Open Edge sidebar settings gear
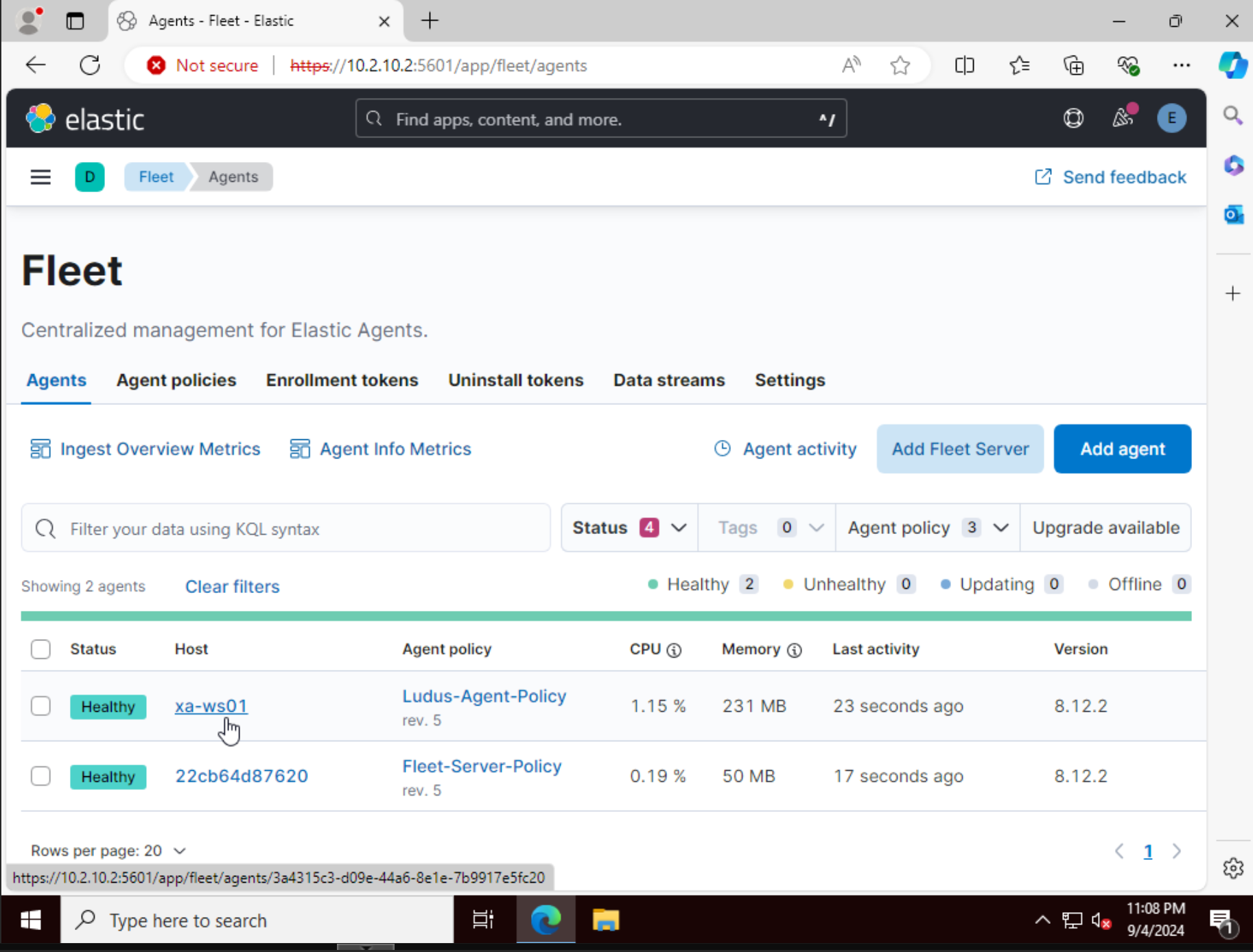Viewport: 1253px width, 952px height. pos(1233,868)
